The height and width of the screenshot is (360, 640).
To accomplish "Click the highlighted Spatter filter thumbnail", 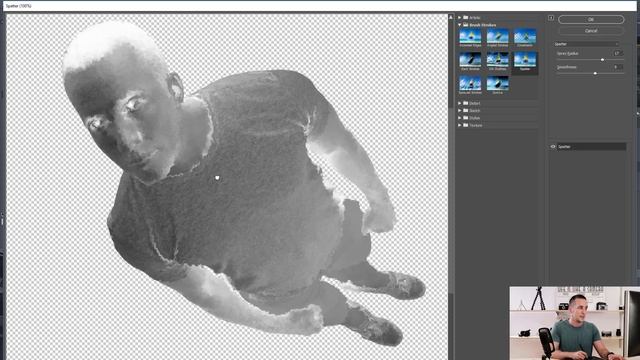I will click(525, 61).
